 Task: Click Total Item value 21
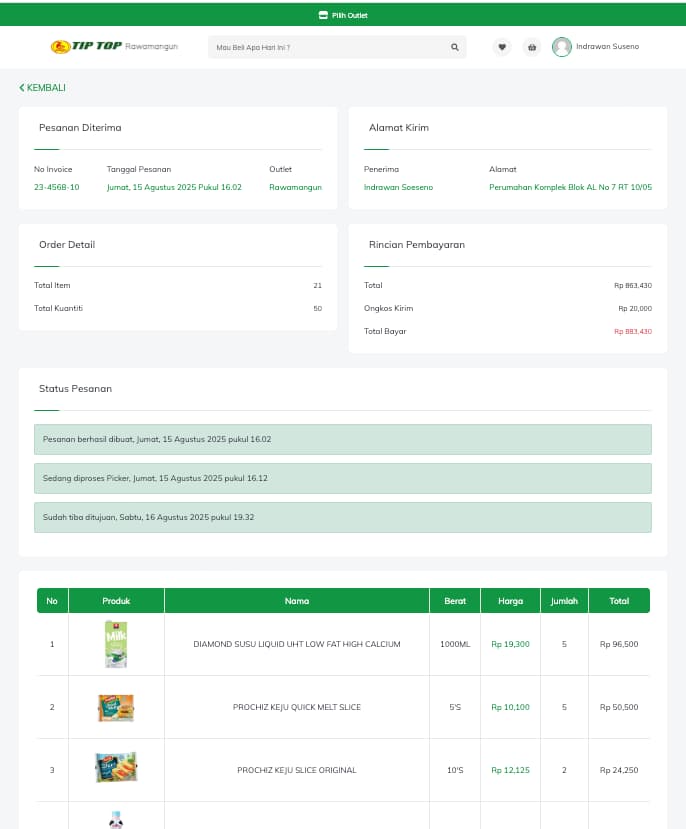(x=317, y=285)
